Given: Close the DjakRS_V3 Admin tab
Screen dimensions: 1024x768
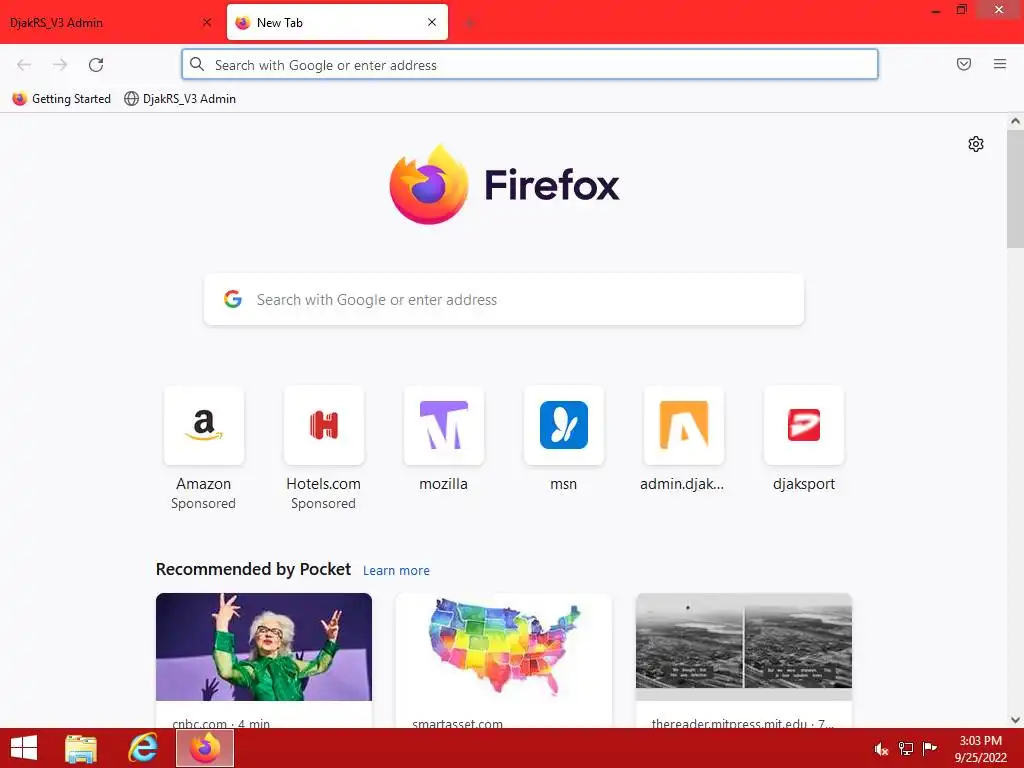Looking at the screenshot, I should (207, 22).
